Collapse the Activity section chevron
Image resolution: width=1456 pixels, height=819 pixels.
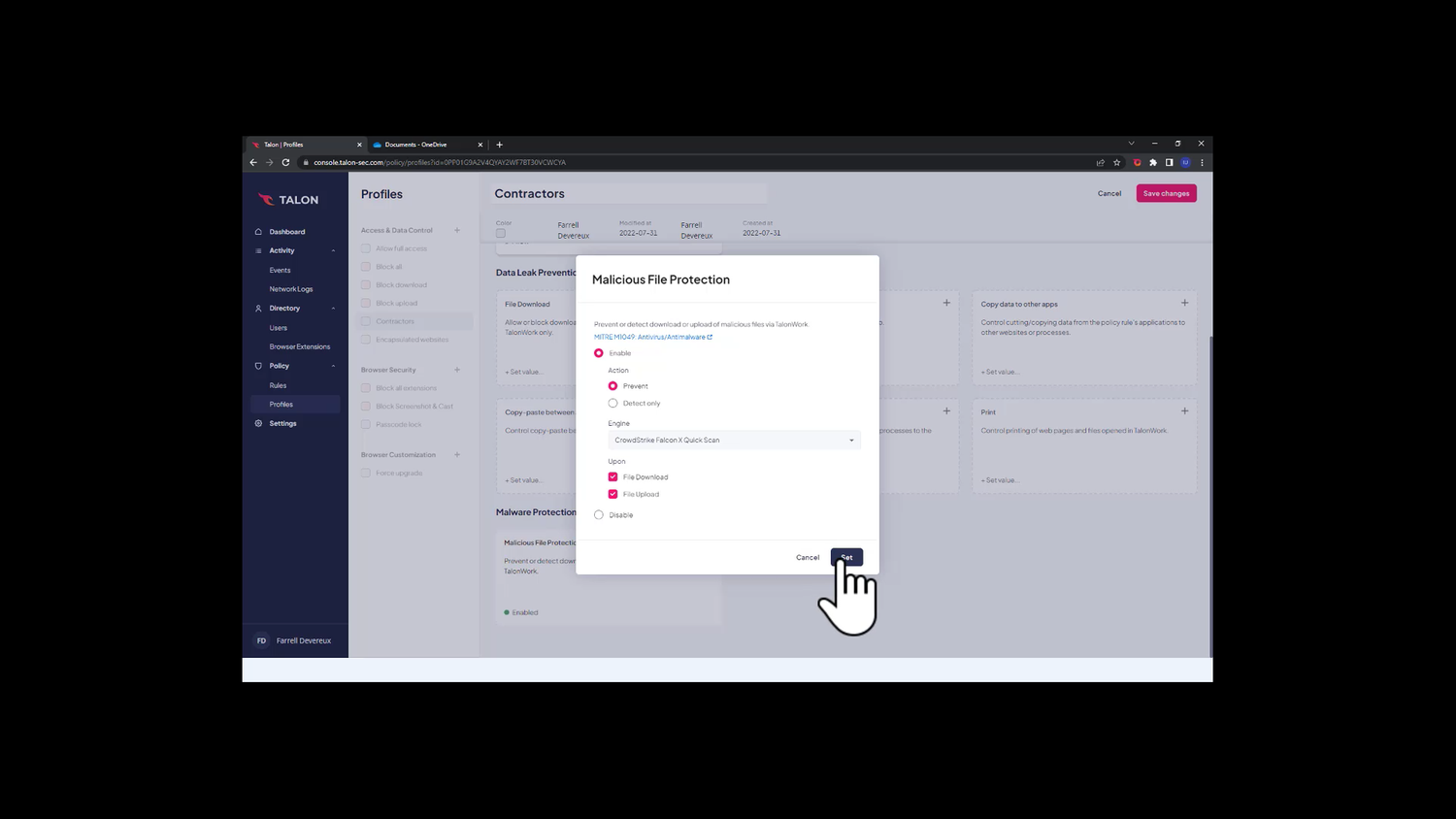click(x=333, y=250)
